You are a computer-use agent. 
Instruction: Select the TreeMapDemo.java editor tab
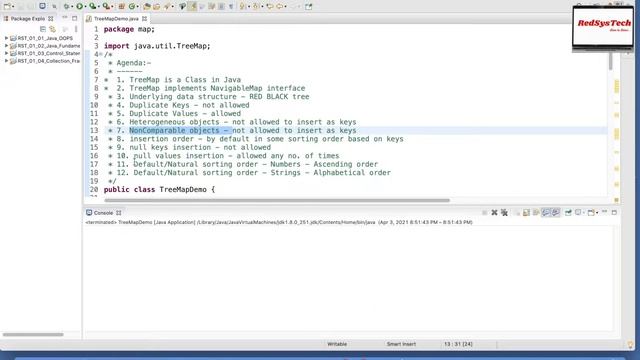pyautogui.click(x=116, y=19)
